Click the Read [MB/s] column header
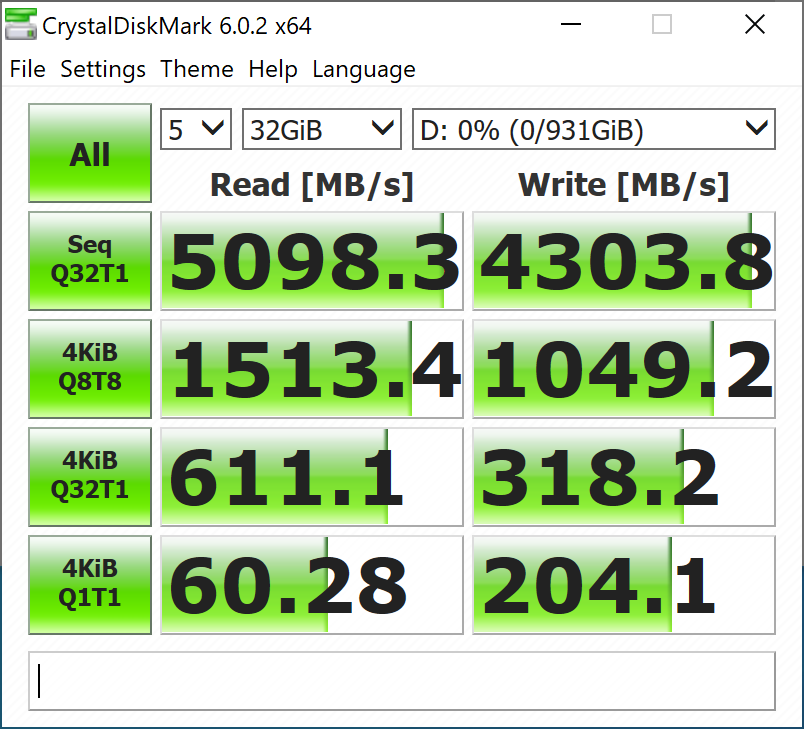 tap(312, 185)
